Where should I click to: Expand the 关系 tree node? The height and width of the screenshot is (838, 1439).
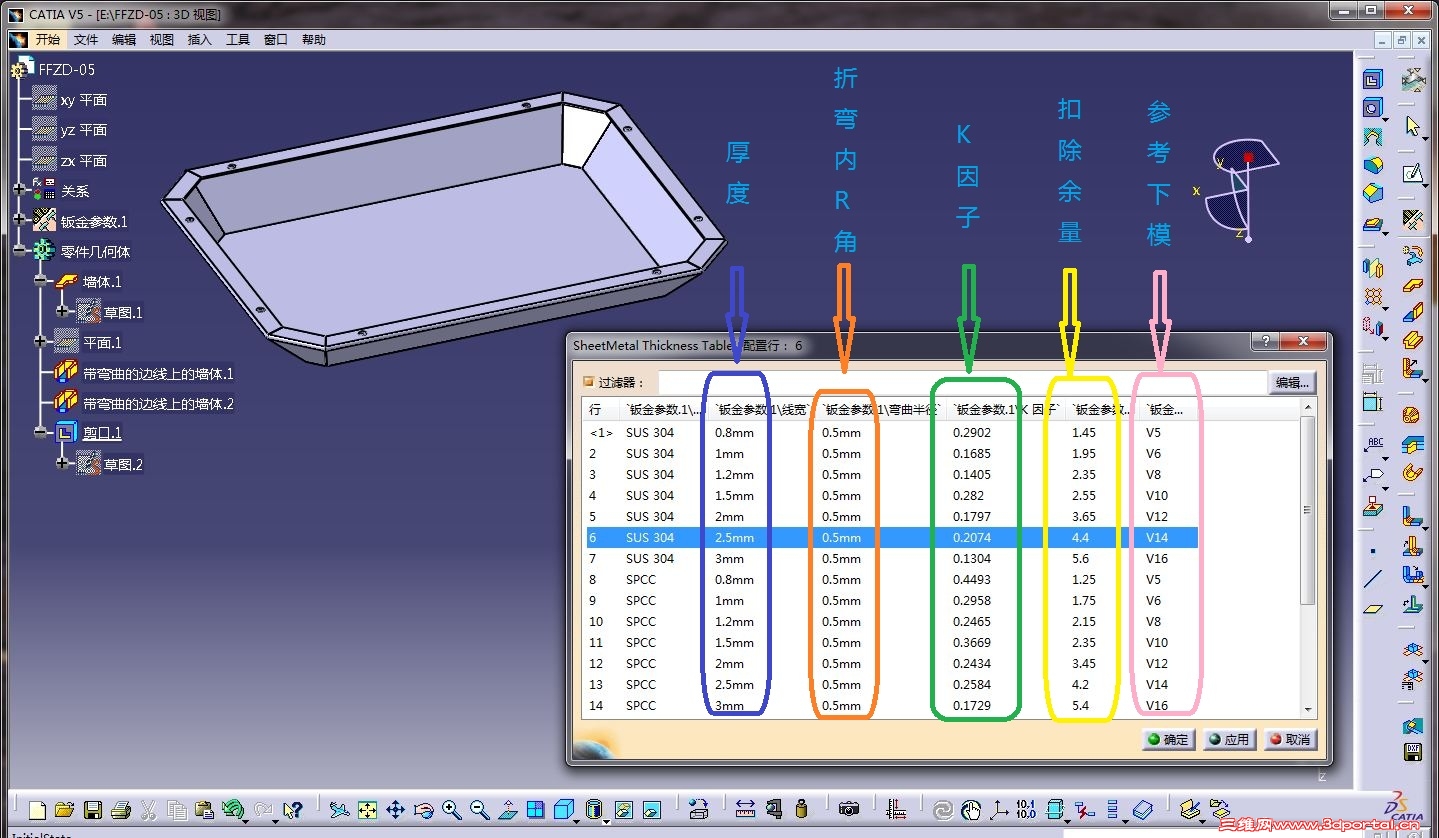coord(19,190)
